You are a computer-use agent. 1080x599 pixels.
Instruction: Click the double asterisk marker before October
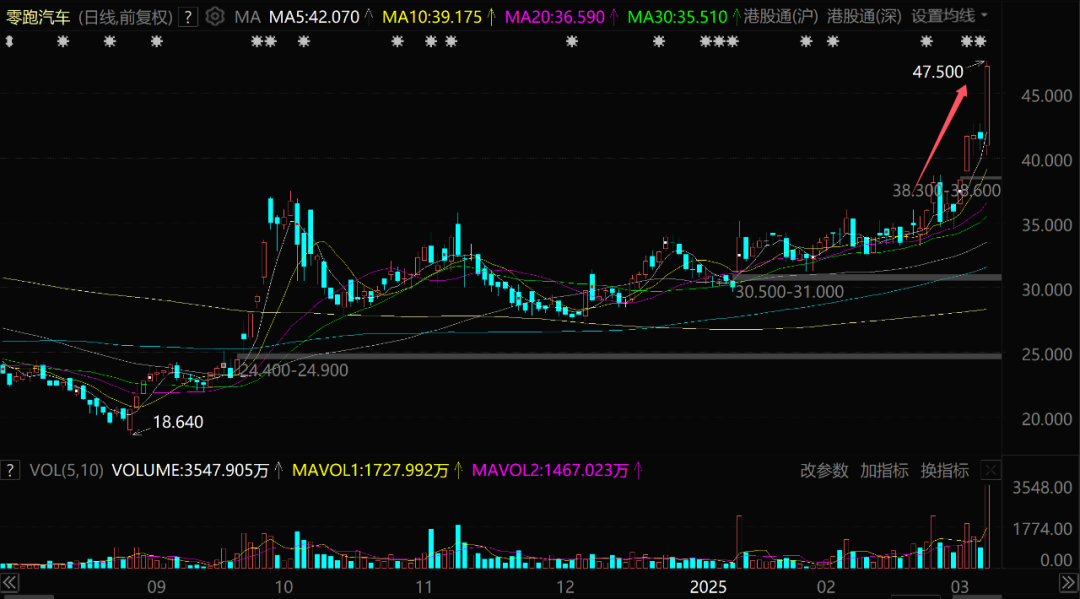pos(264,42)
